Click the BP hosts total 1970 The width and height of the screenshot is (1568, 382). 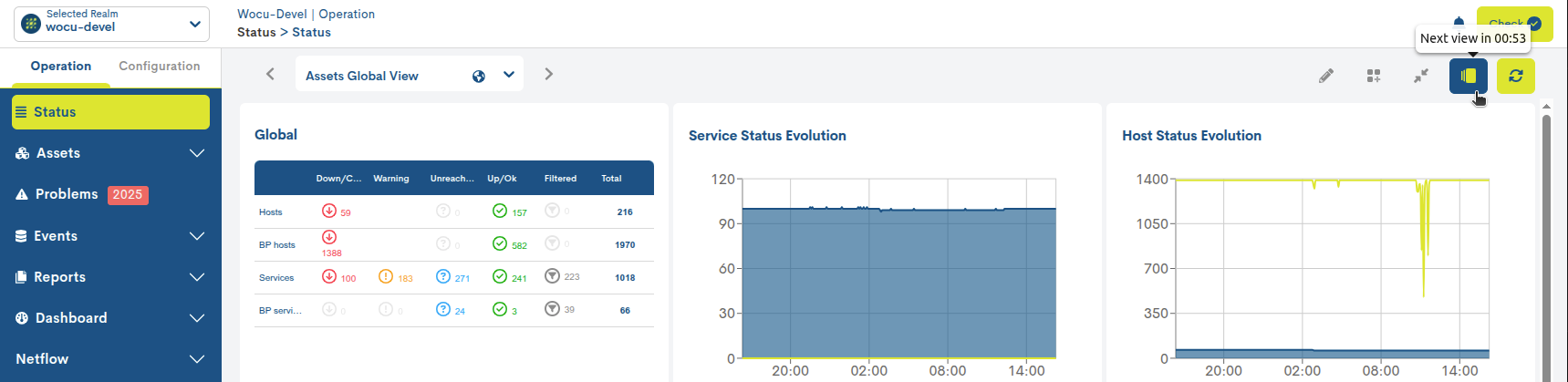(625, 244)
